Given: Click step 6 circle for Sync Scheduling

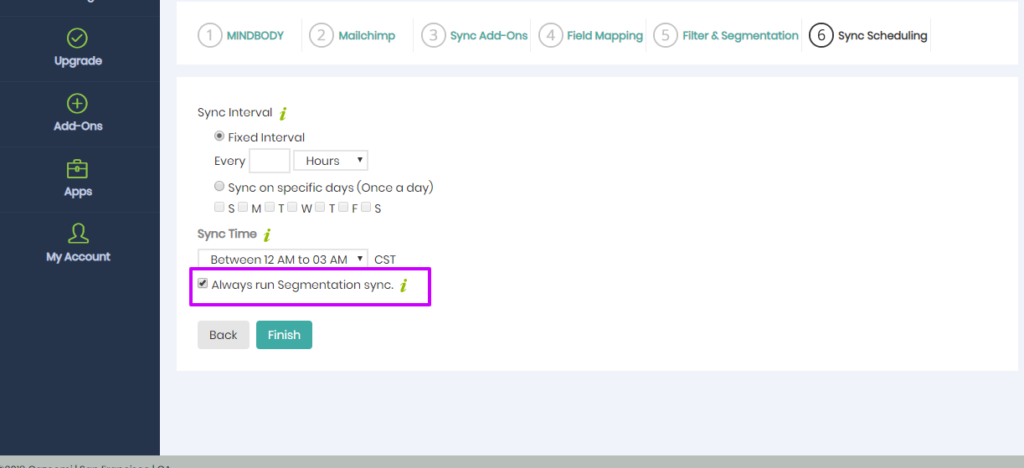Looking at the screenshot, I should (821, 35).
